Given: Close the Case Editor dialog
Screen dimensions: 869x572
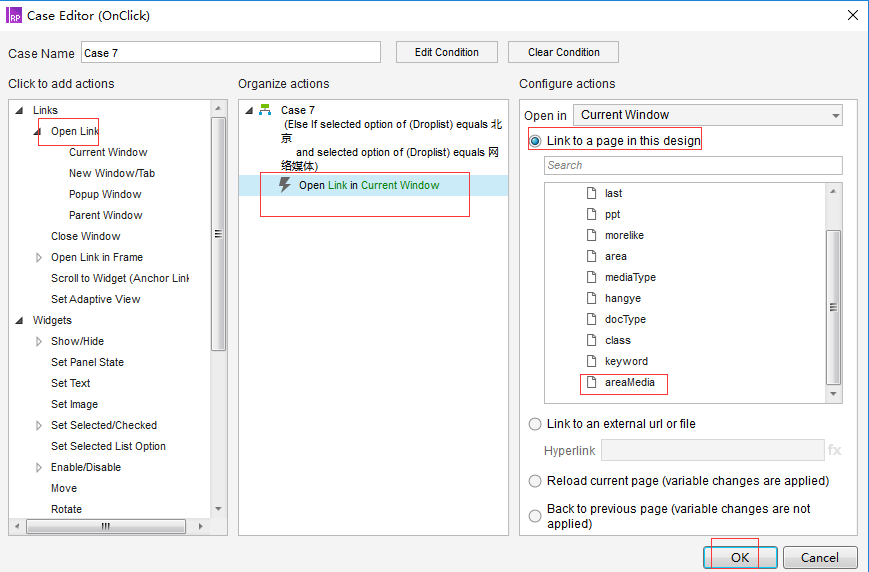Looking at the screenshot, I should tap(853, 16).
